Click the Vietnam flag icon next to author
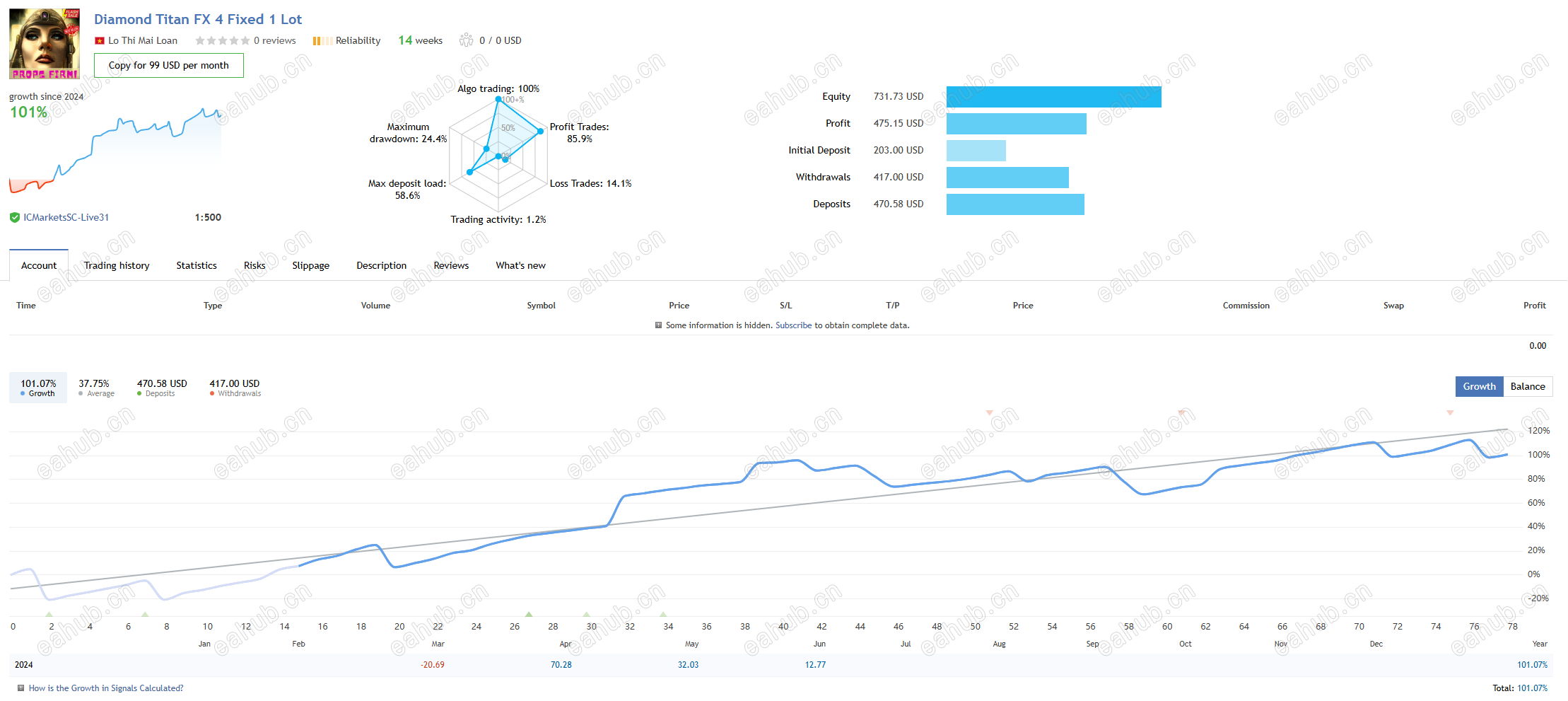The height and width of the screenshot is (701, 1568). pos(100,41)
